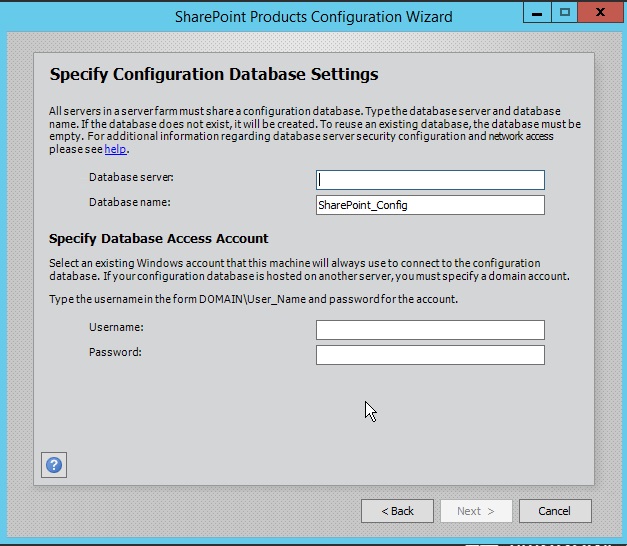Click the "Database server:" label
627x546 pixels.
(x=131, y=178)
